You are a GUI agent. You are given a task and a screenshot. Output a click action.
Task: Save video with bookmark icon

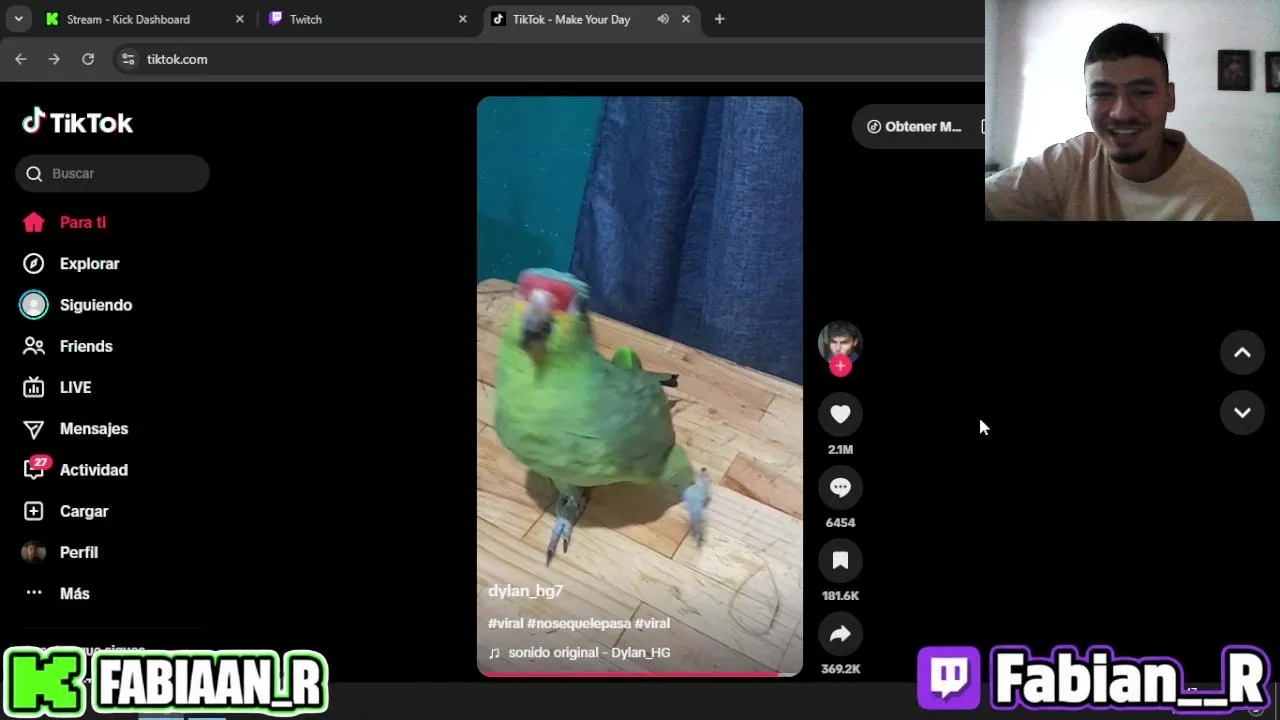[x=840, y=560]
